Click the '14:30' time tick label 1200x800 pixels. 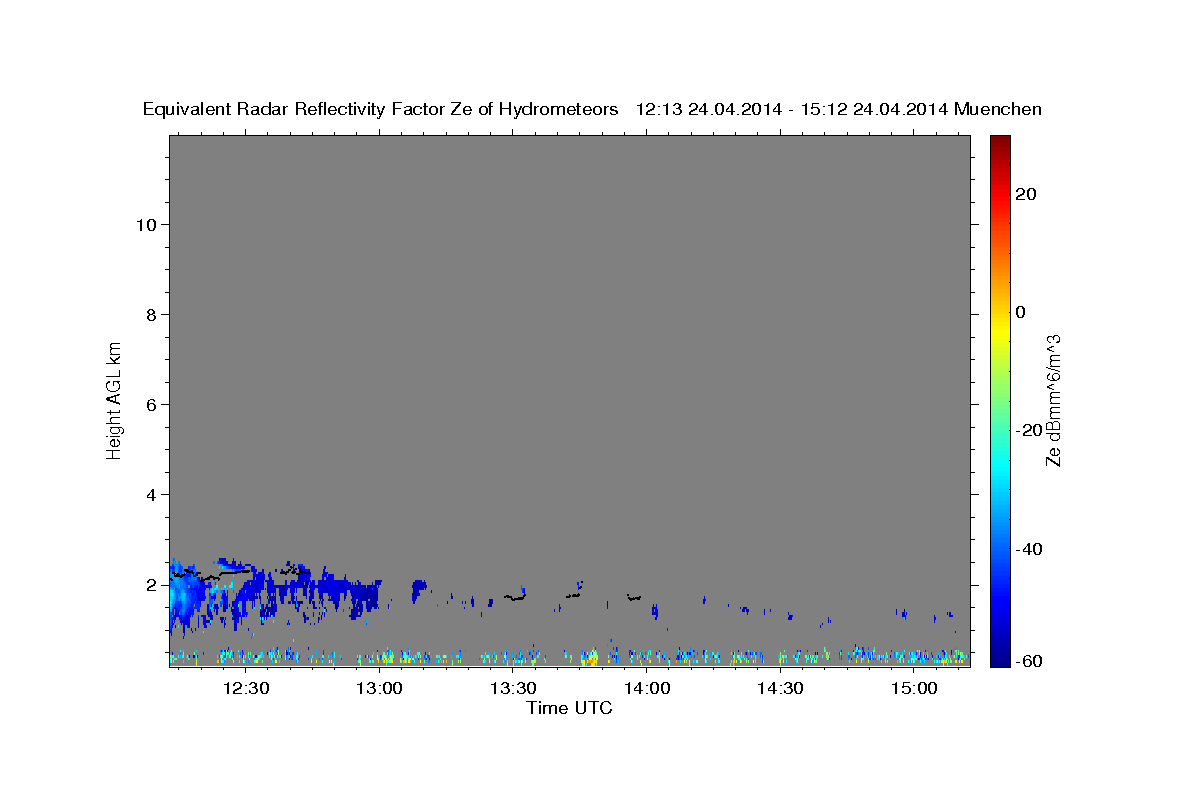pos(780,688)
